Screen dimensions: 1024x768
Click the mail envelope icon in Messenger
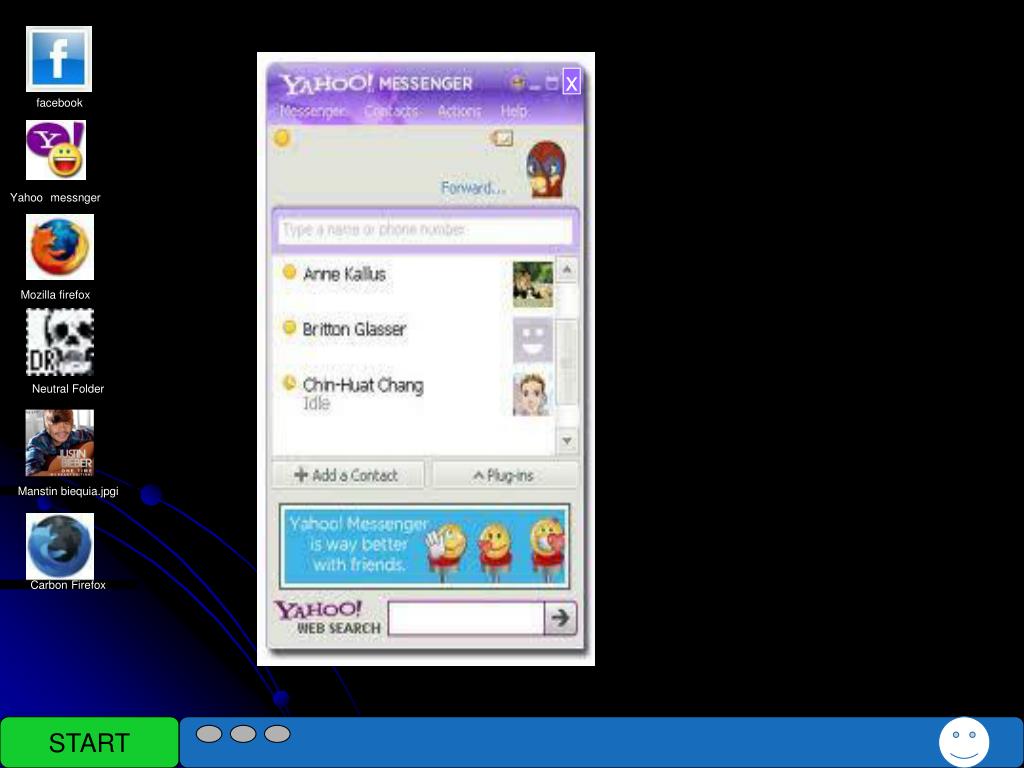coord(502,138)
